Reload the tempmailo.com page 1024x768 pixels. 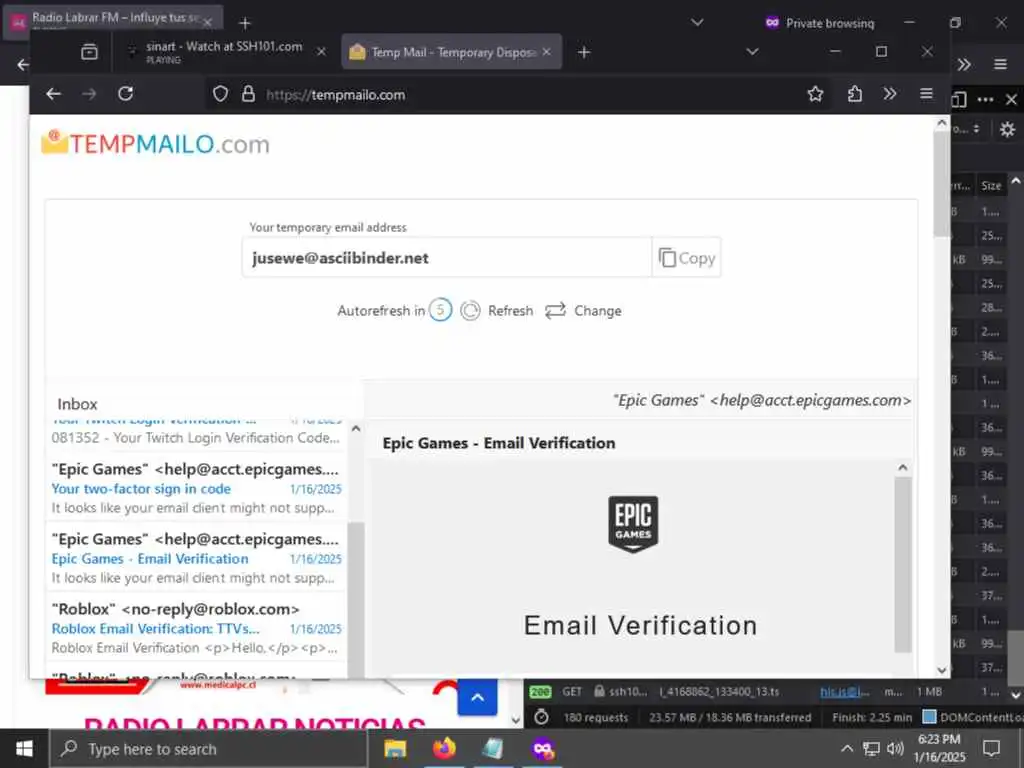[125, 94]
